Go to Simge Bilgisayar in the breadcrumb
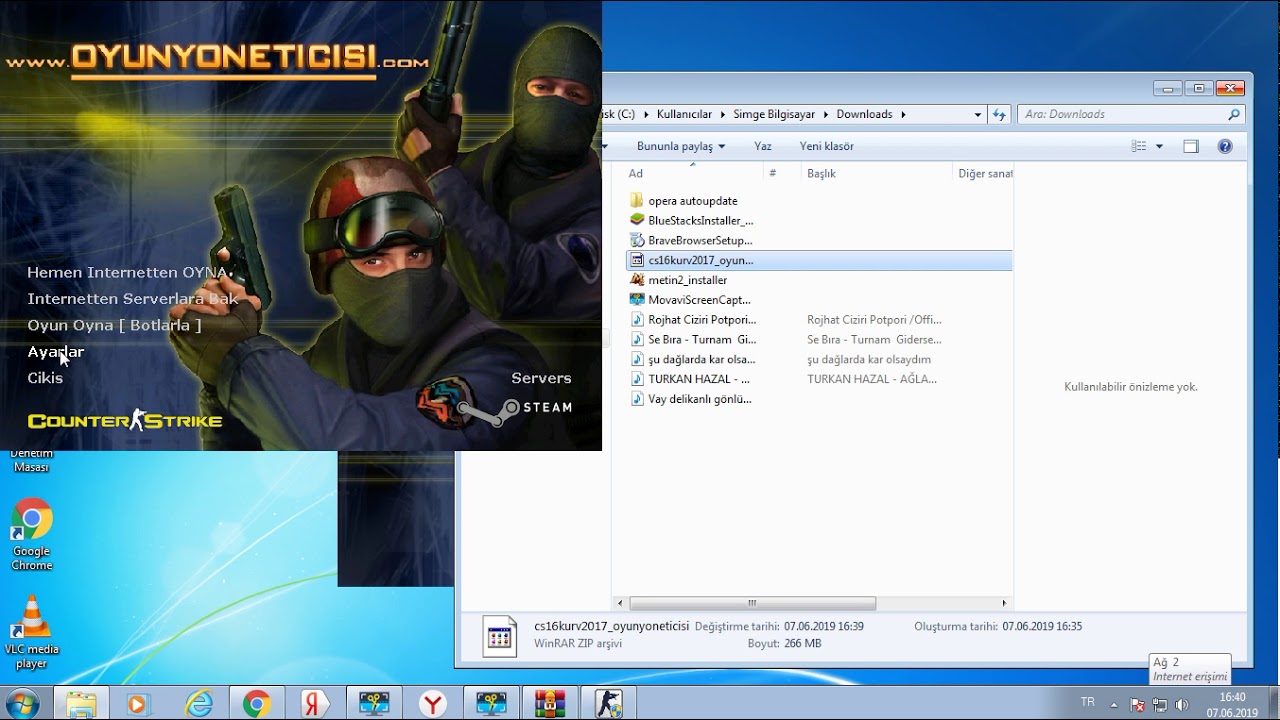1280x720 pixels. pos(776,114)
